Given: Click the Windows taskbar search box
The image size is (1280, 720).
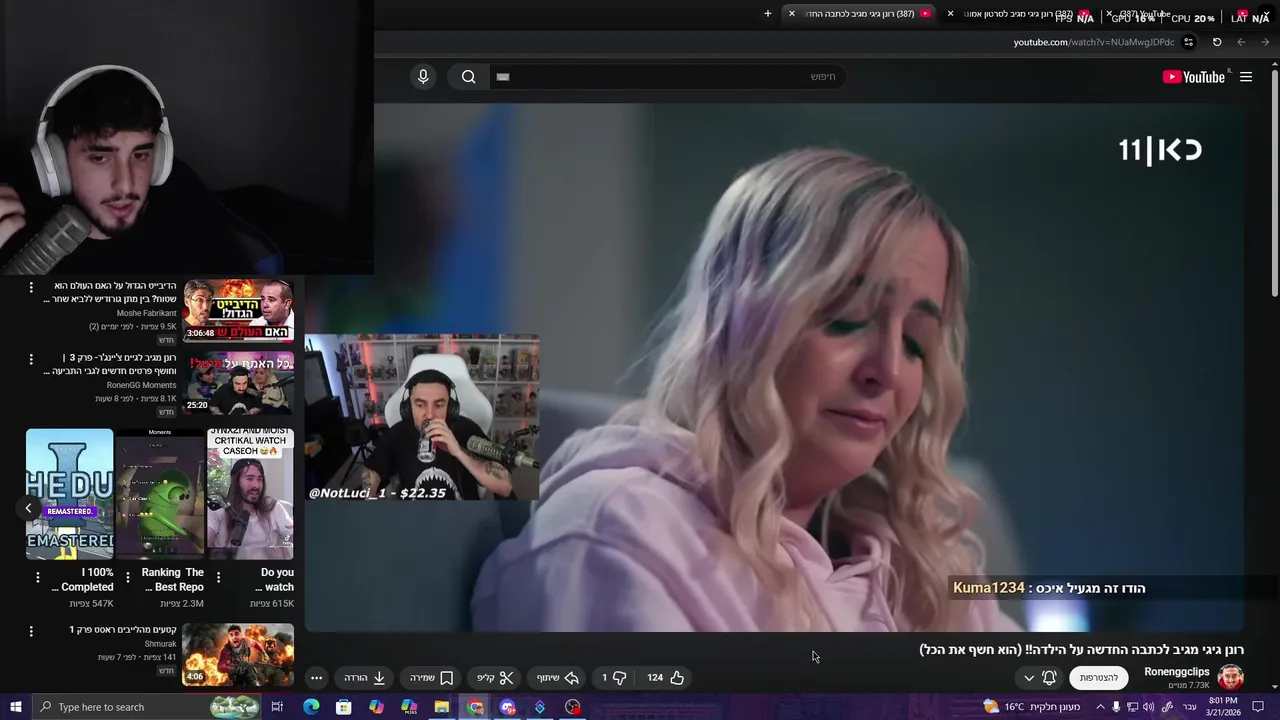Looking at the screenshot, I should [x=147, y=707].
